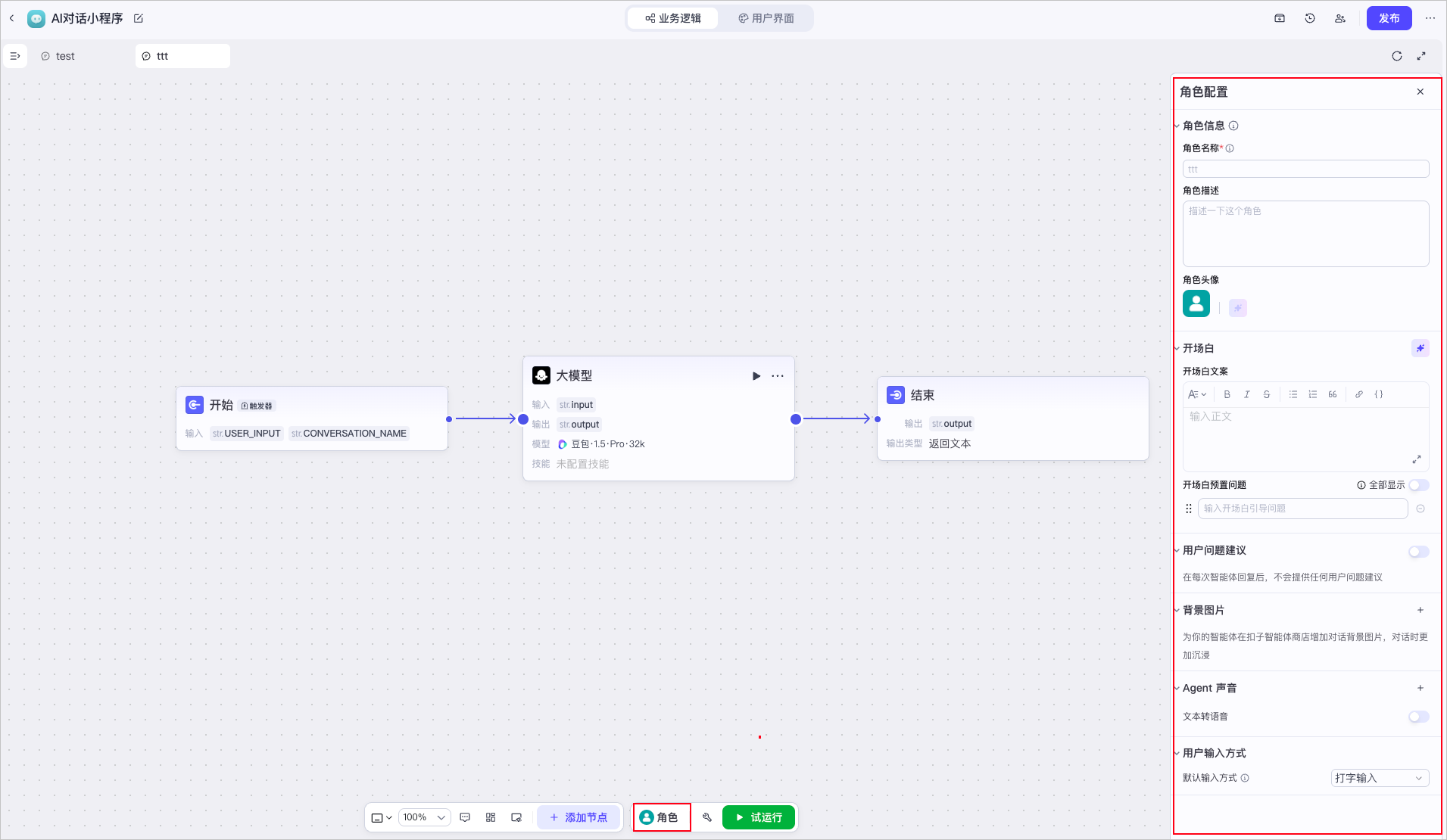The width and height of the screenshot is (1447, 840).
Task: Auto-arrange nodes with the grid icon
Action: (491, 817)
